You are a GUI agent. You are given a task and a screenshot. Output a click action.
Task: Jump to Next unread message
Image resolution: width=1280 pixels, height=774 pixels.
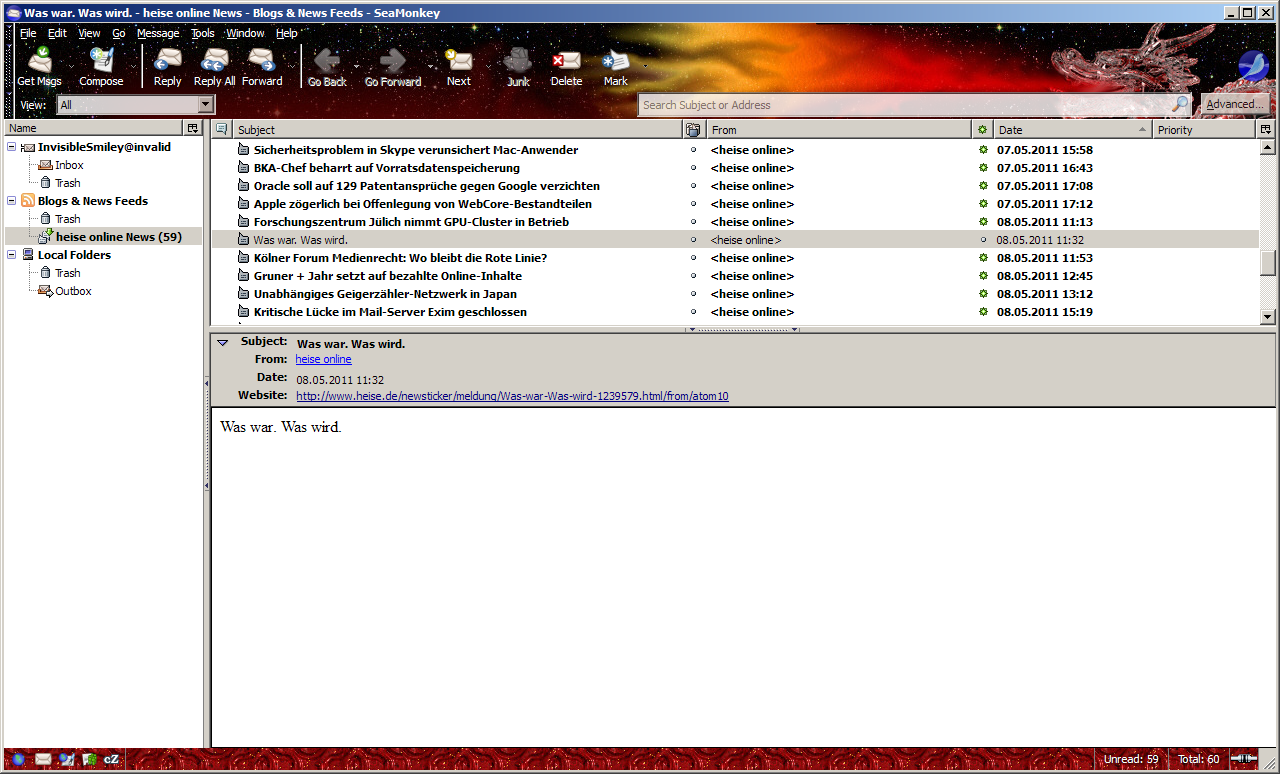point(459,68)
